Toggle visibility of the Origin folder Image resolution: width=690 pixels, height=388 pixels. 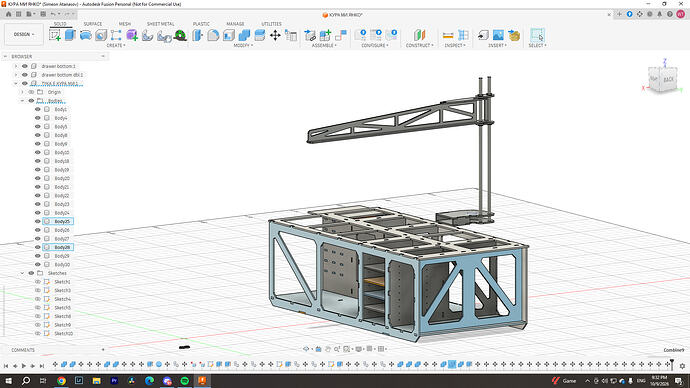[31, 92]
